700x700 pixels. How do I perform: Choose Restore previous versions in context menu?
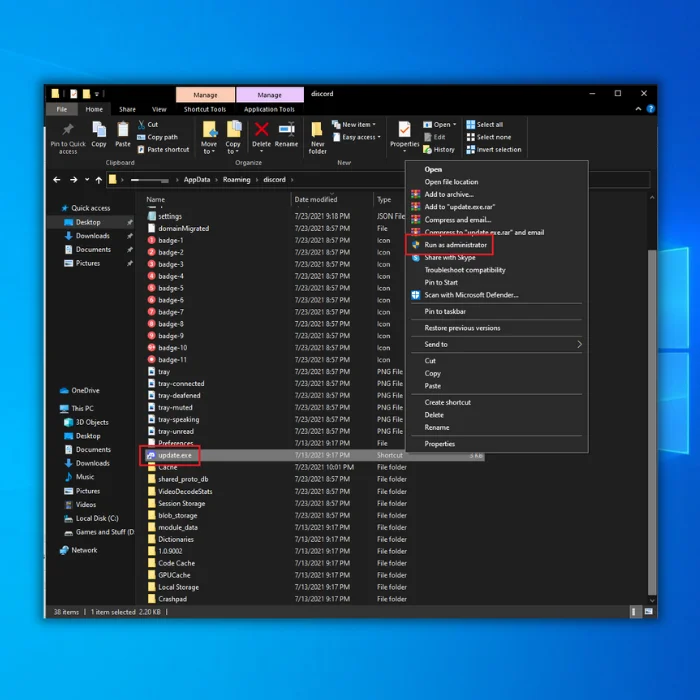click(x=462, y=328)
